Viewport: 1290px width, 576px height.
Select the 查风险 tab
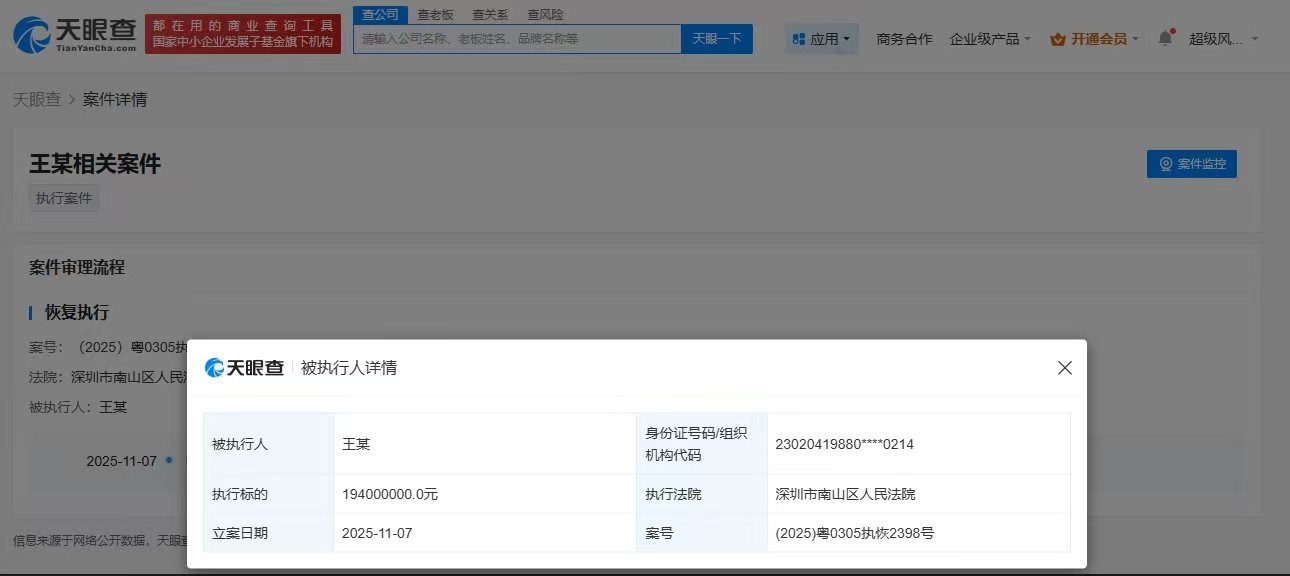point(544,15)
